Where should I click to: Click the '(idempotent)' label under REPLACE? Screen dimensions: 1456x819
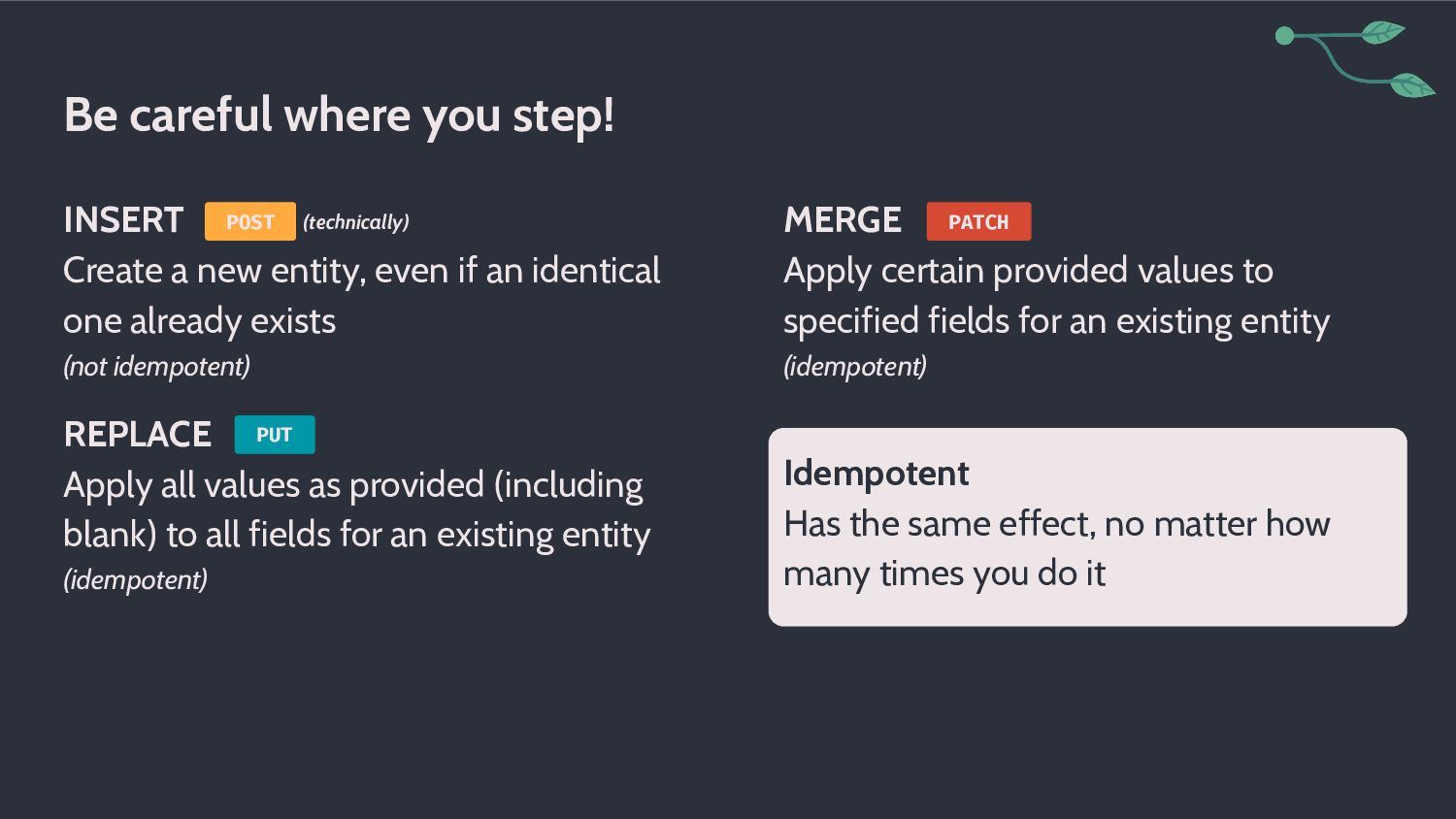tap(136, 580)
